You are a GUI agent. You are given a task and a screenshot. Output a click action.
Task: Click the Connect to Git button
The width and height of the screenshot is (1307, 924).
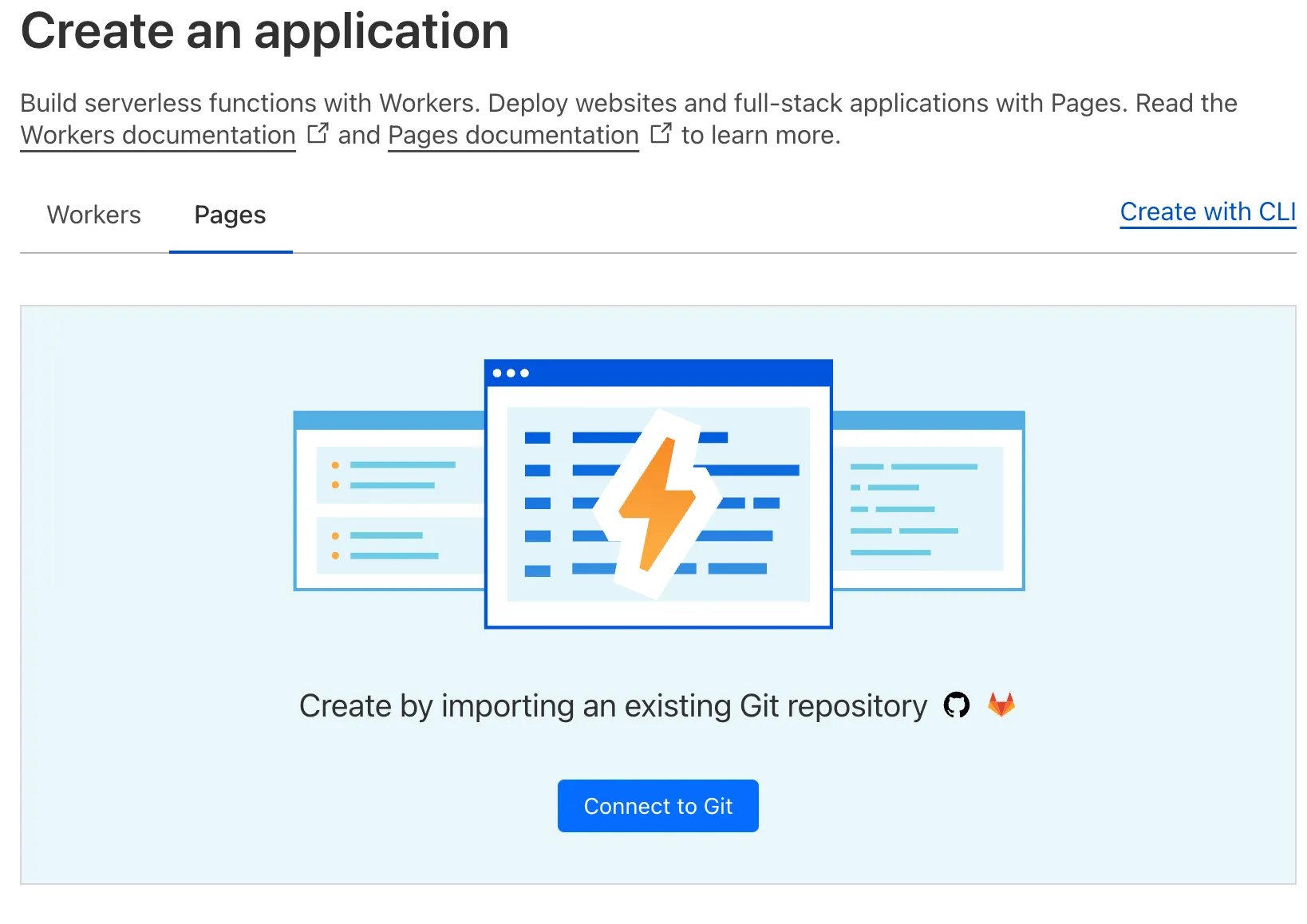pyautogui.click(x=657, y=806)
